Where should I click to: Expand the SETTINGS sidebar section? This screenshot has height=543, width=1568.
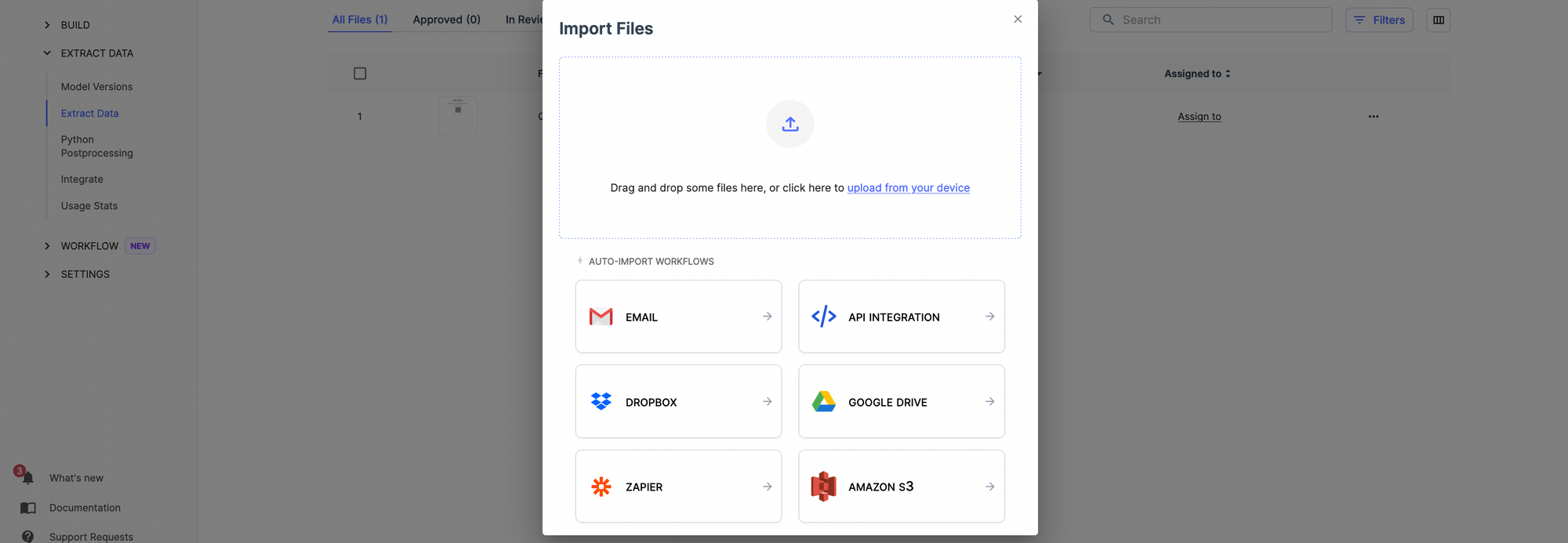point(47,274)
